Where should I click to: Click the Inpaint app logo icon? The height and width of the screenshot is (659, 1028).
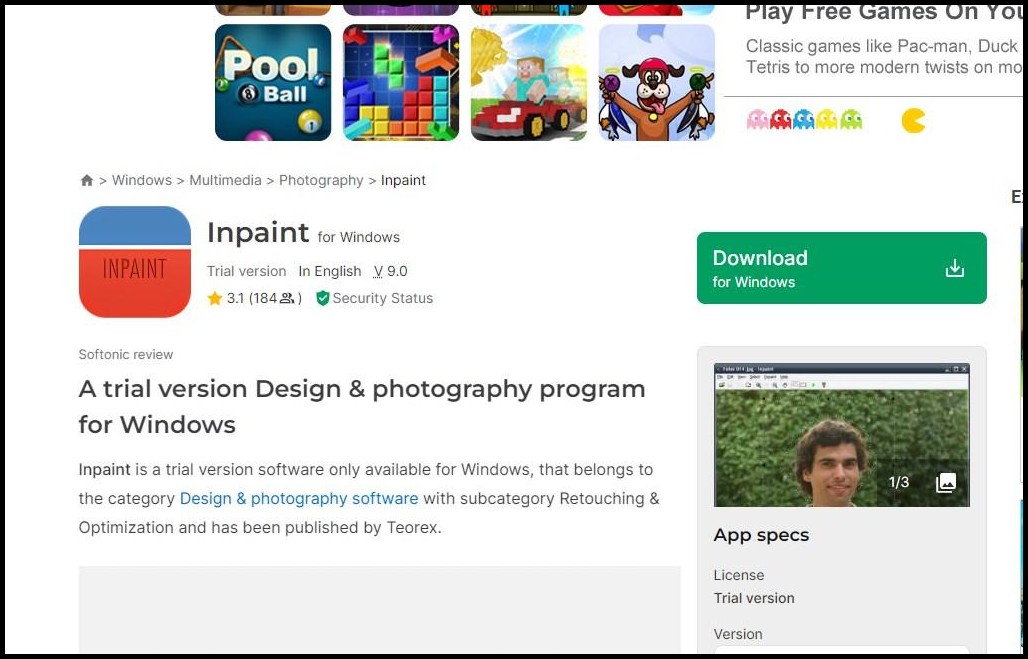[135, 262]
